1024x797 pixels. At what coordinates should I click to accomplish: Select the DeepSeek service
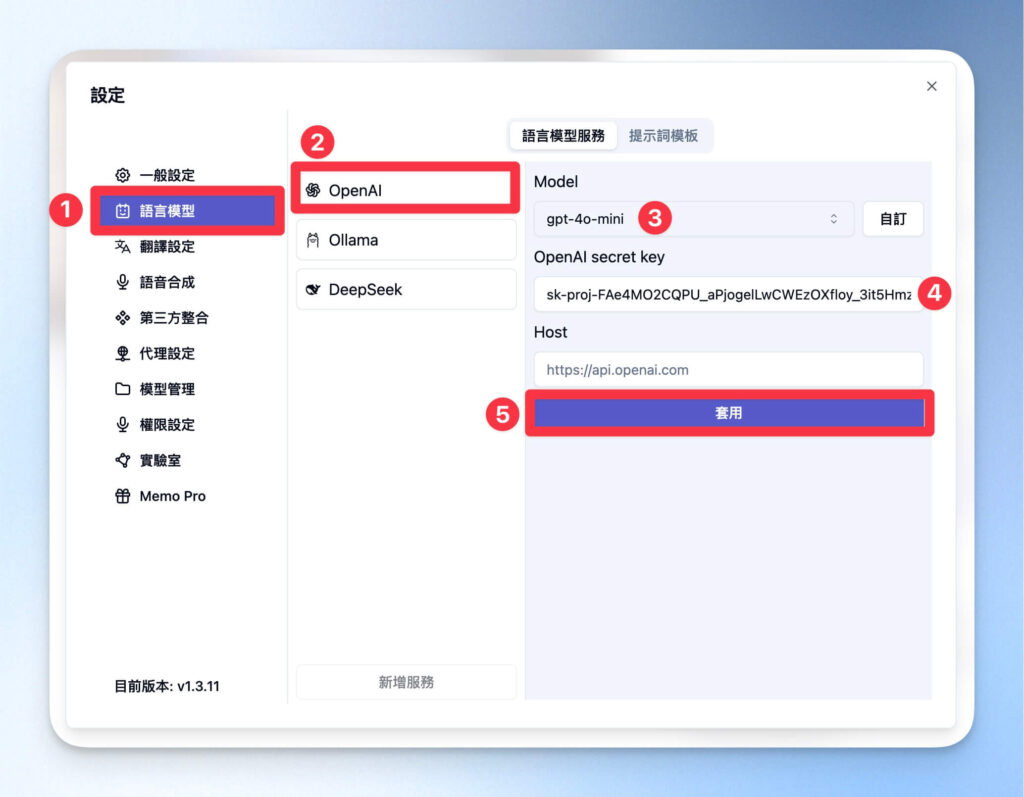(406, 289)
